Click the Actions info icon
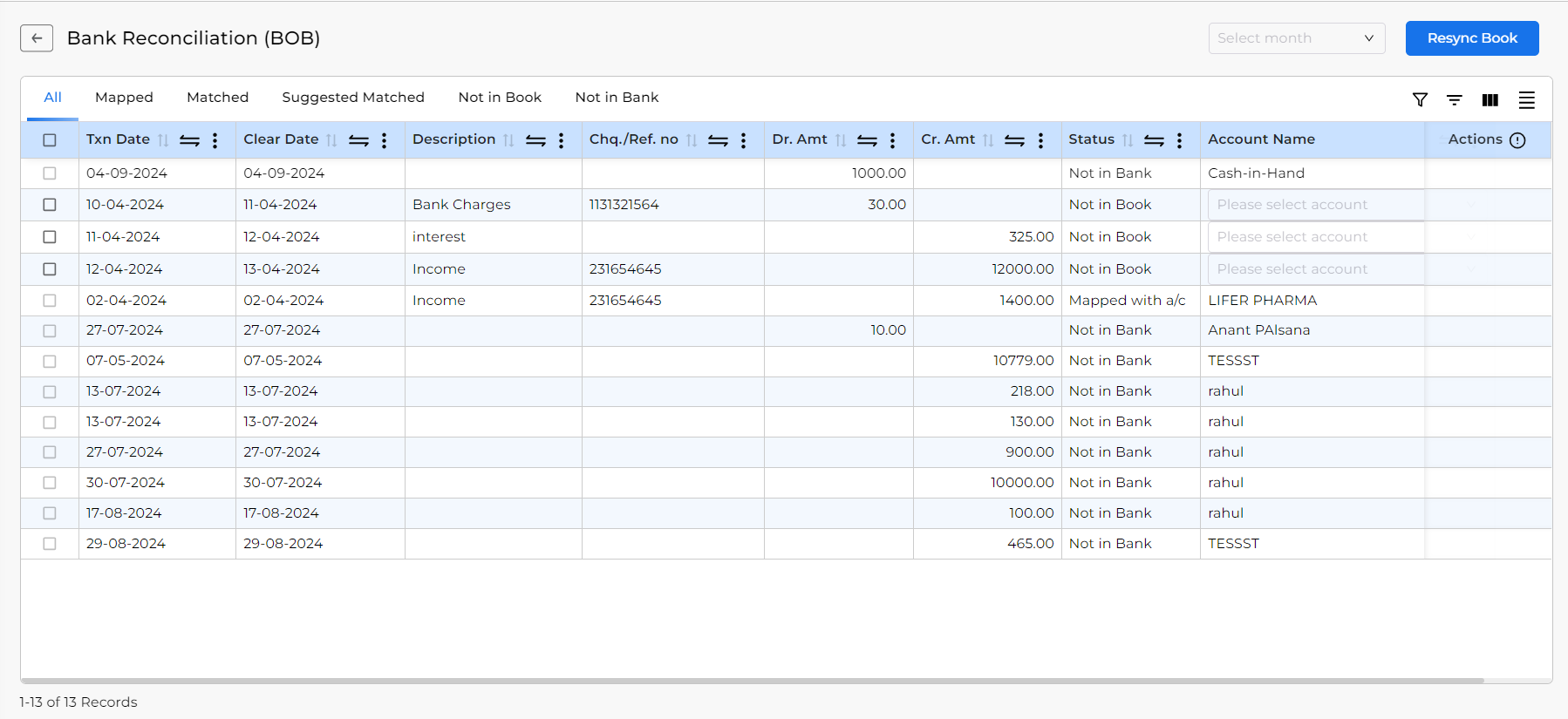 pos(1517,140)
